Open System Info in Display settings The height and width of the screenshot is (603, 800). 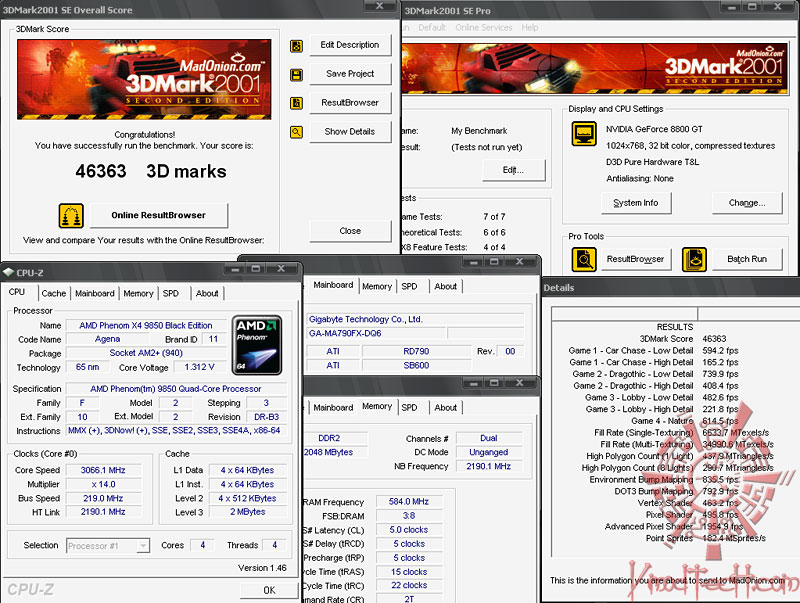636,203
